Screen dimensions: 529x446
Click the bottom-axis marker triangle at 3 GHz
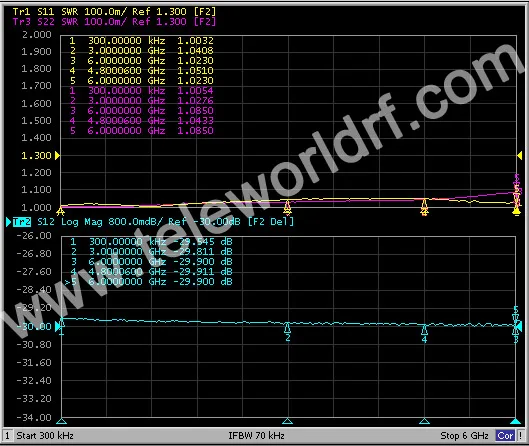click(287, 421)
